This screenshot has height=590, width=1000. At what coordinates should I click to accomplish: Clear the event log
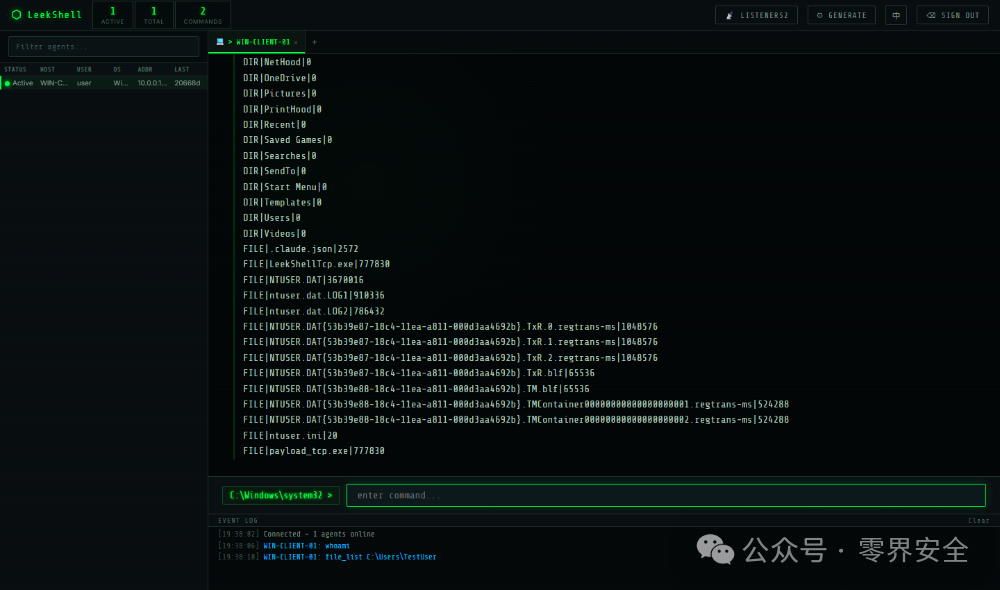(978, 520)
